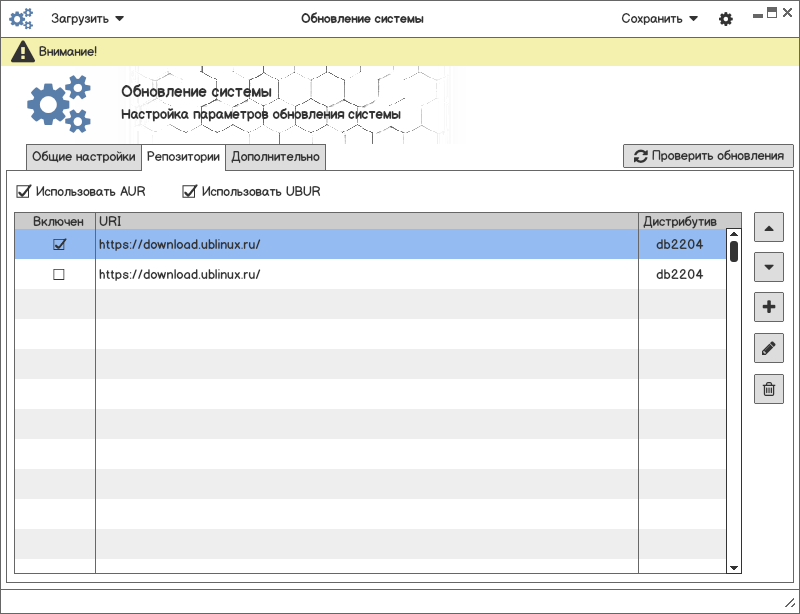Click the Проверить обновления button
Screen dimensions: 800x614
tap(708, 156)
